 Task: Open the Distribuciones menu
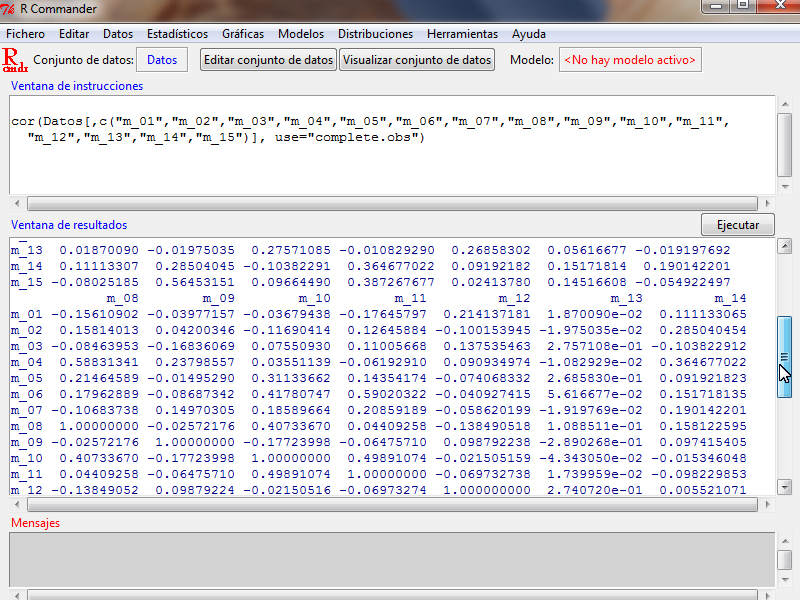click(x=375, y=34)
